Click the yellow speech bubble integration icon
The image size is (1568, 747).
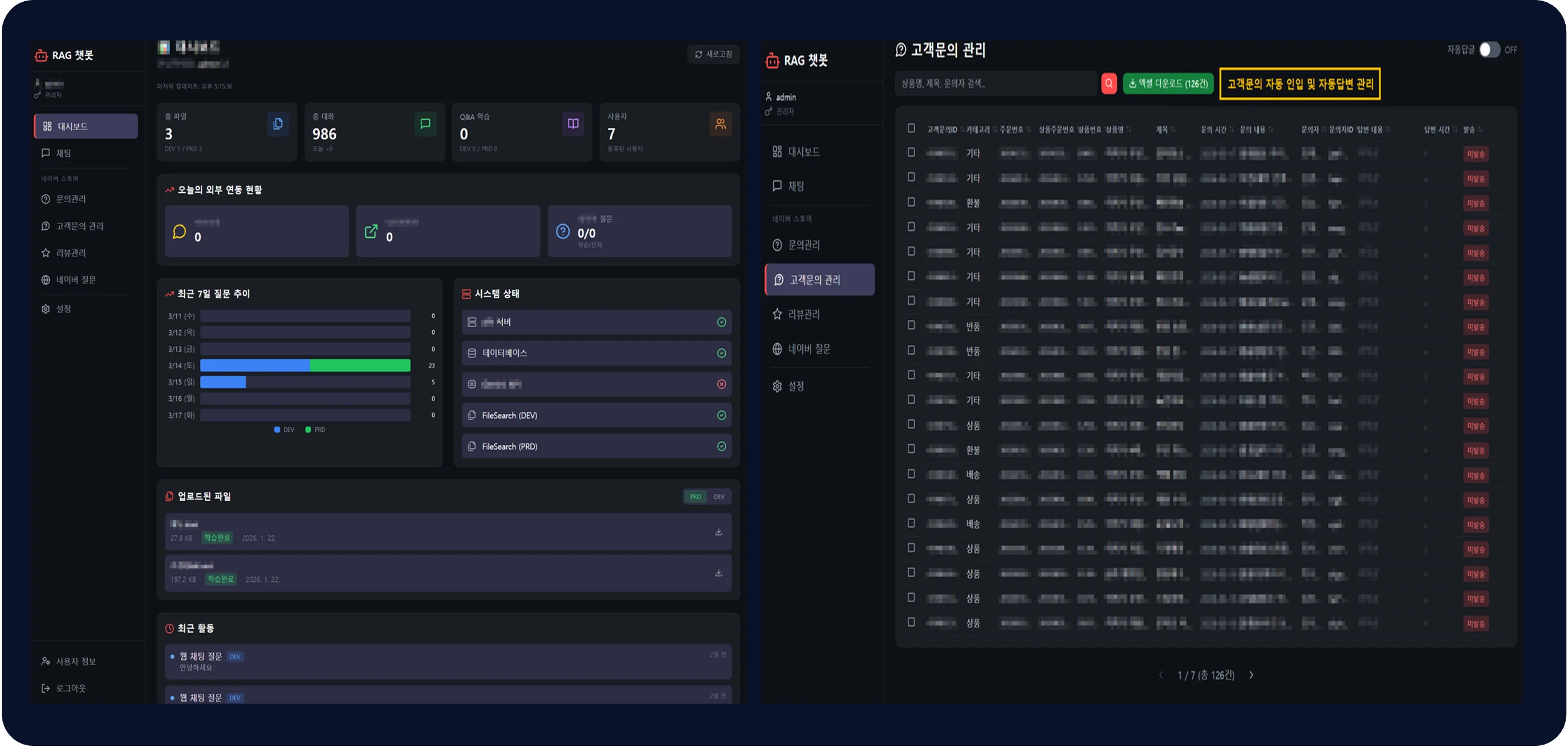pyautogui.click(x=180, y=232)
